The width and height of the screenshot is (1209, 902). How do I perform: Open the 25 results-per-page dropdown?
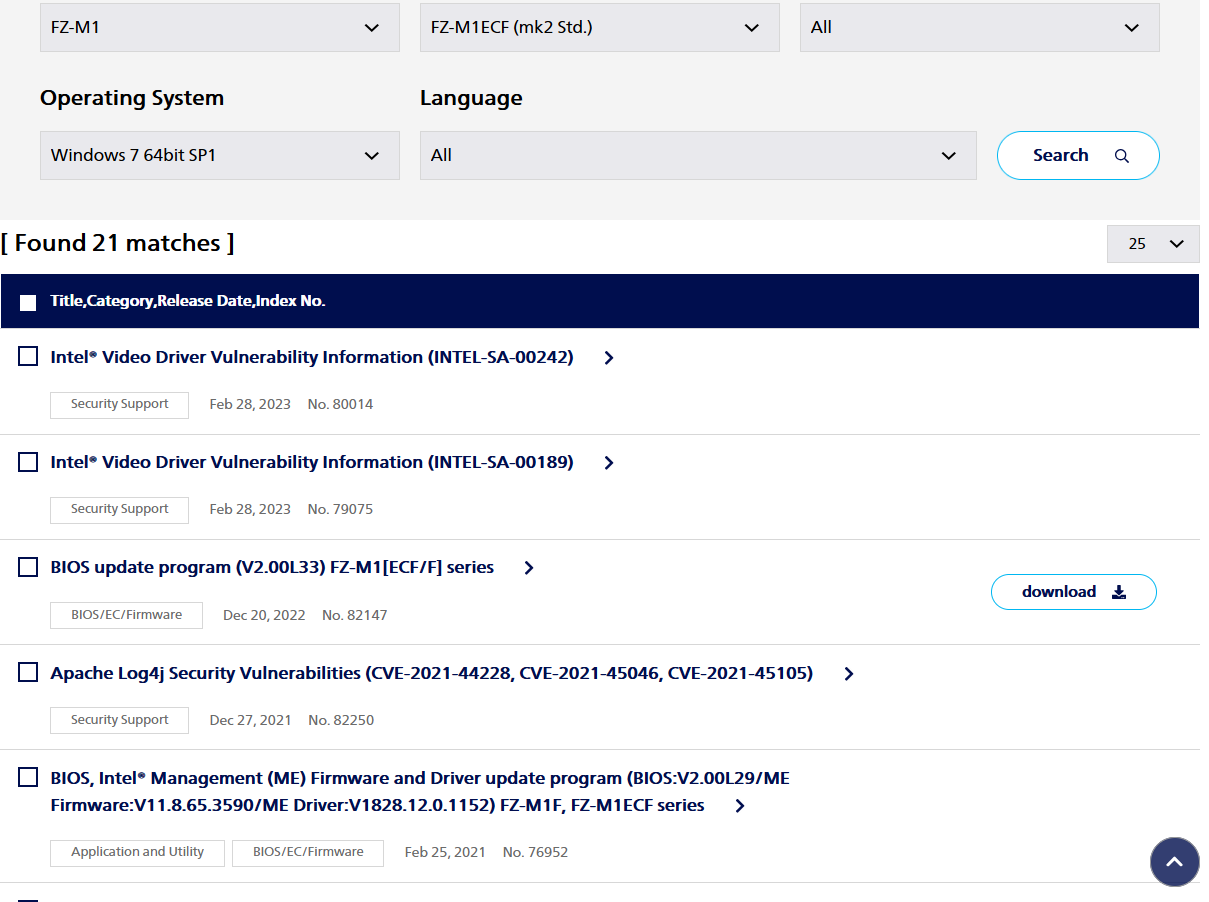click(x=1153, y=244)
